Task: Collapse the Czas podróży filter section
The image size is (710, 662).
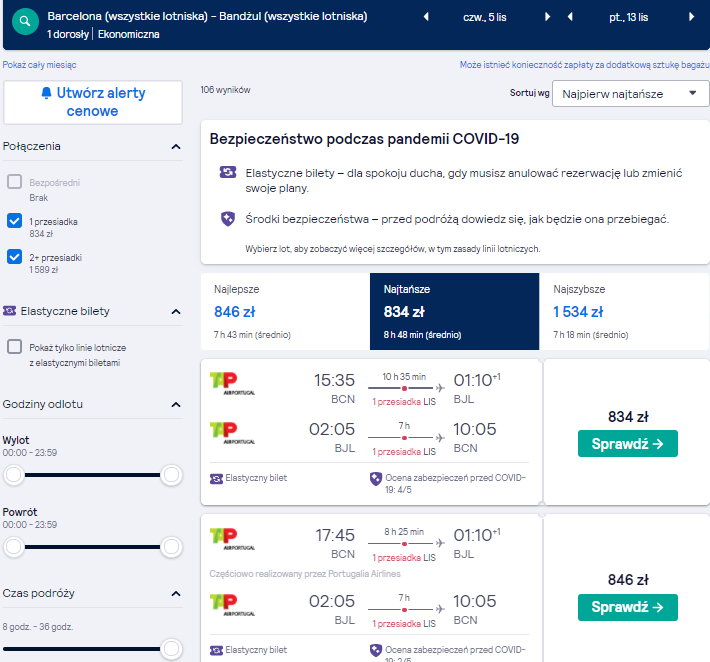Action: click(x=176, y=594)
